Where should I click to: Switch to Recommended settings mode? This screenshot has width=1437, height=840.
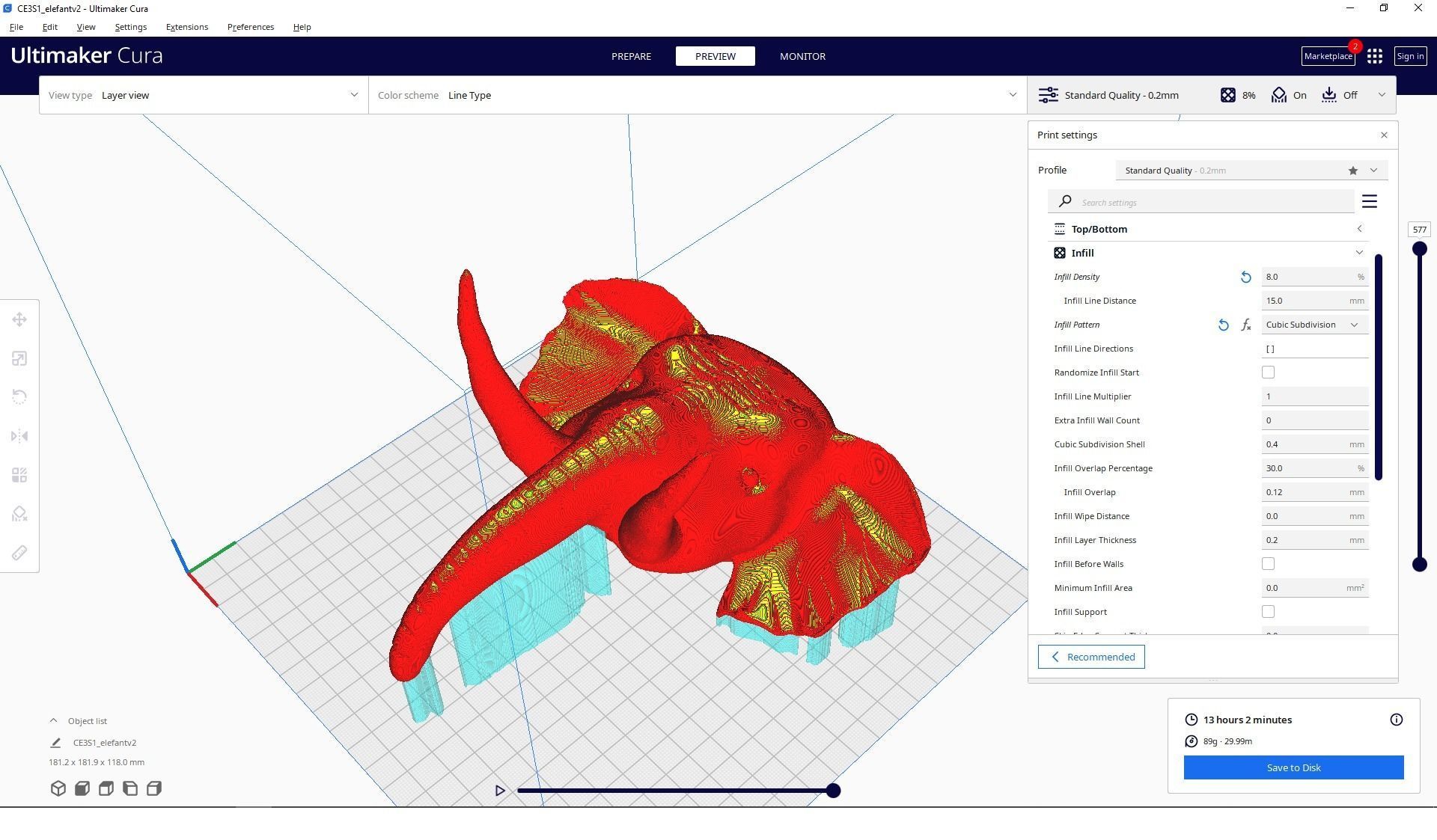[1091, 657]
